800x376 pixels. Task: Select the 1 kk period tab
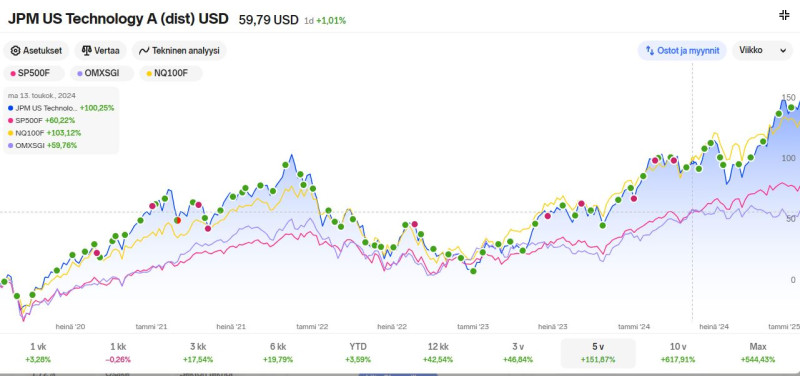[118, 353]
